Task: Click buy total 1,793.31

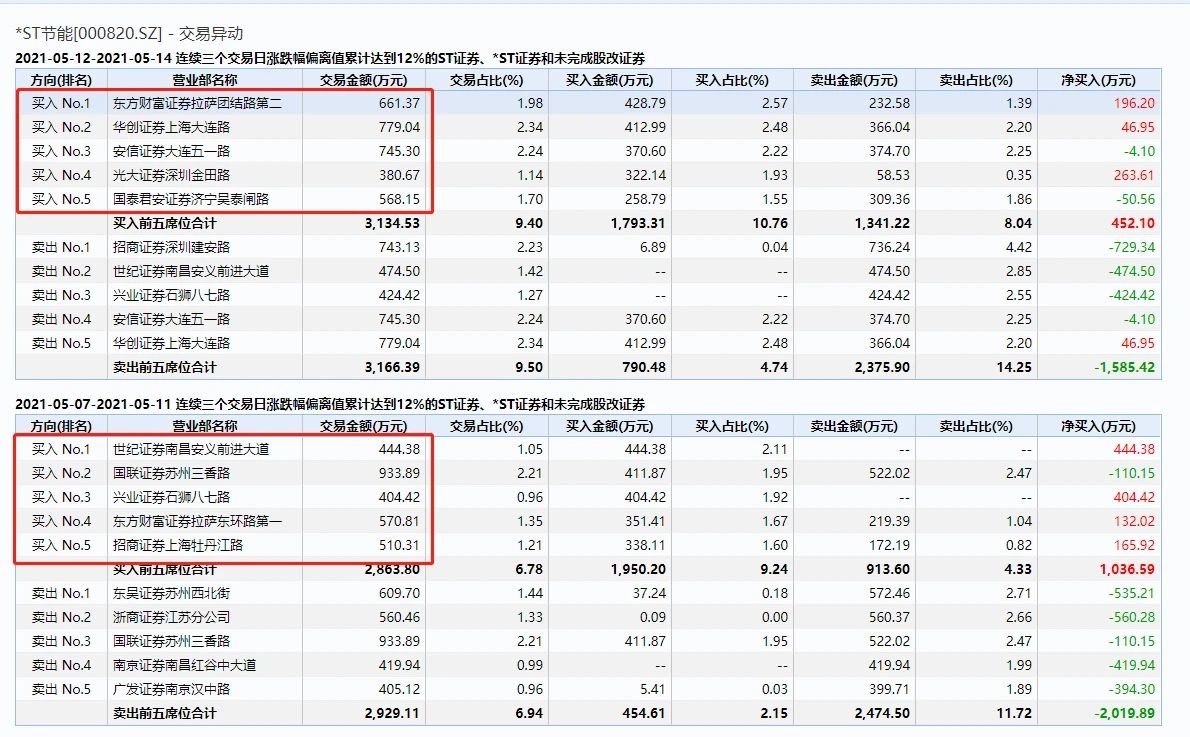Action: 638,223
